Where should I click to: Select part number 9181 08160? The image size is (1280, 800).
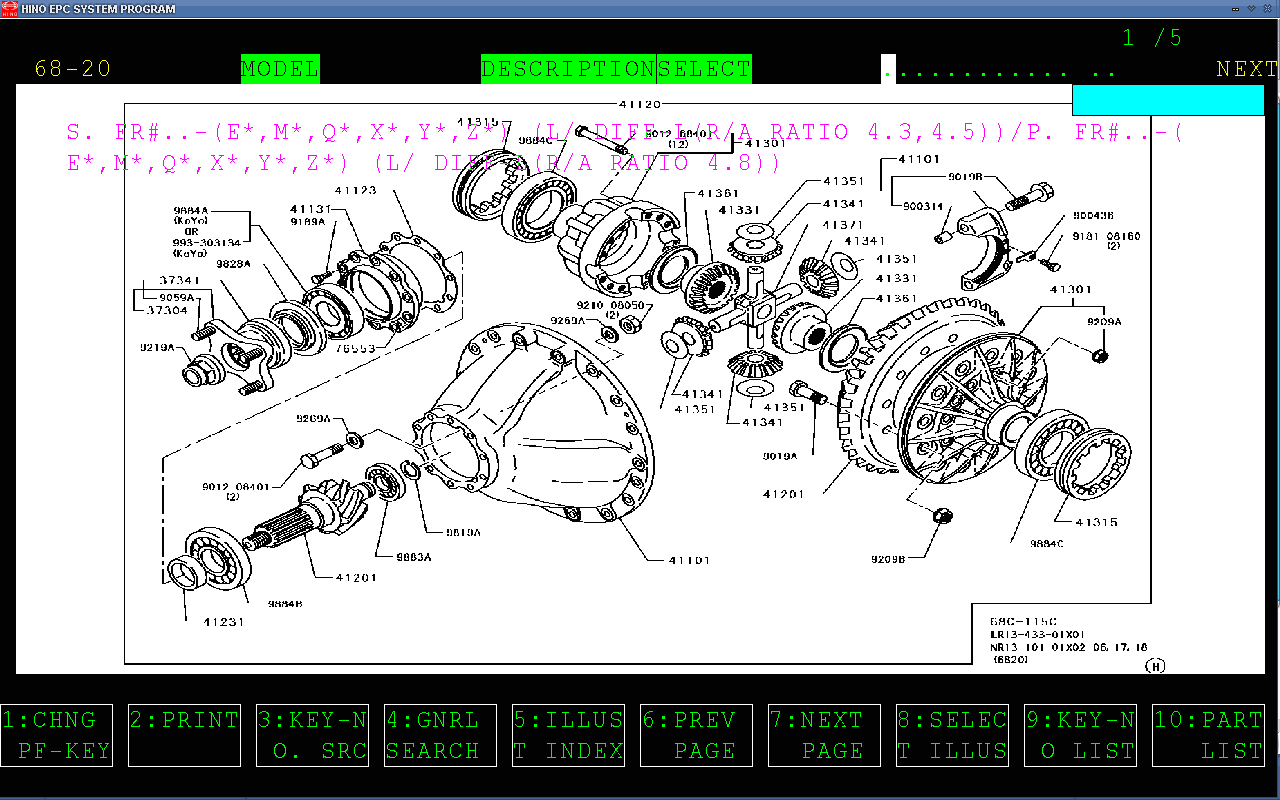pos(1106,237)
